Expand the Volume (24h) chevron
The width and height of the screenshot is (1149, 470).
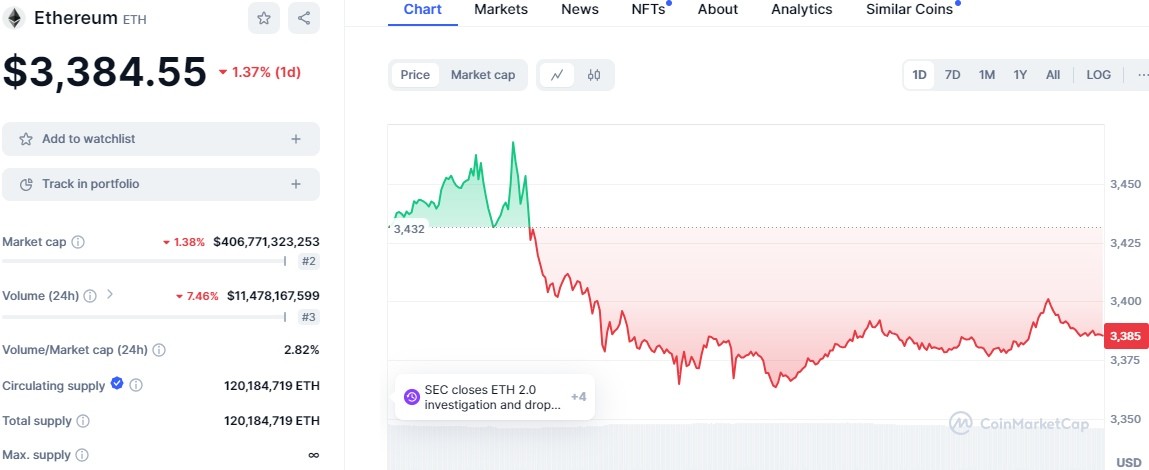coord(110,295)
